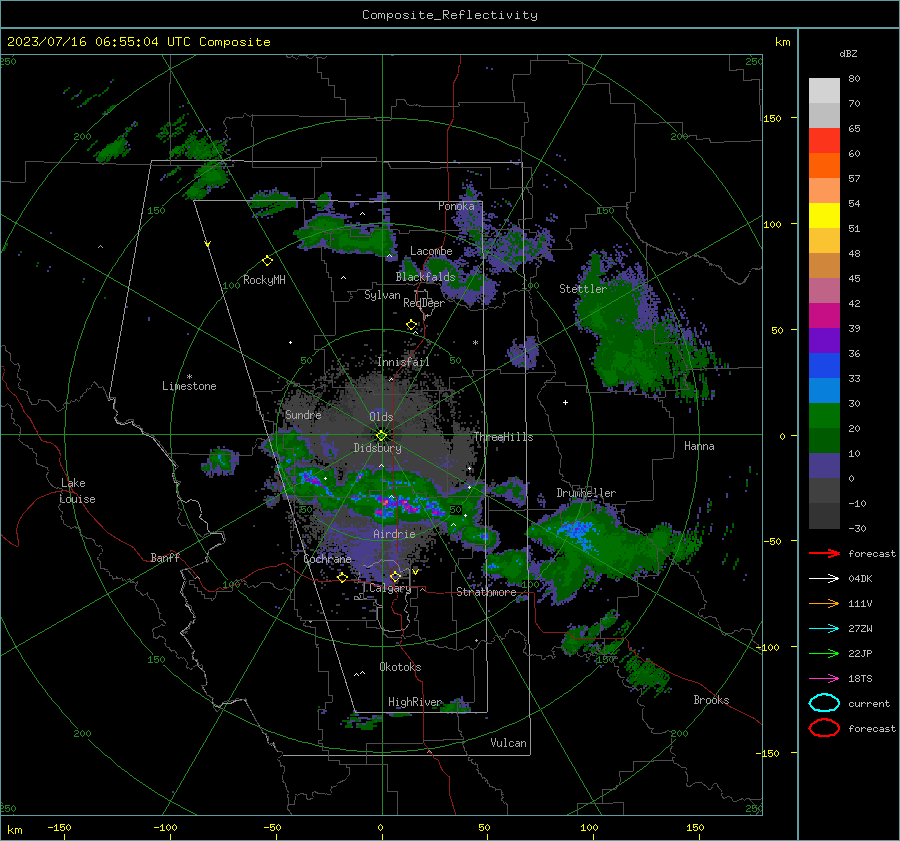Viewport: 900px width, 841px height.
Task: Click the yellow radar site marker at center
Action: pyautogui.click(x=382, y=436)
